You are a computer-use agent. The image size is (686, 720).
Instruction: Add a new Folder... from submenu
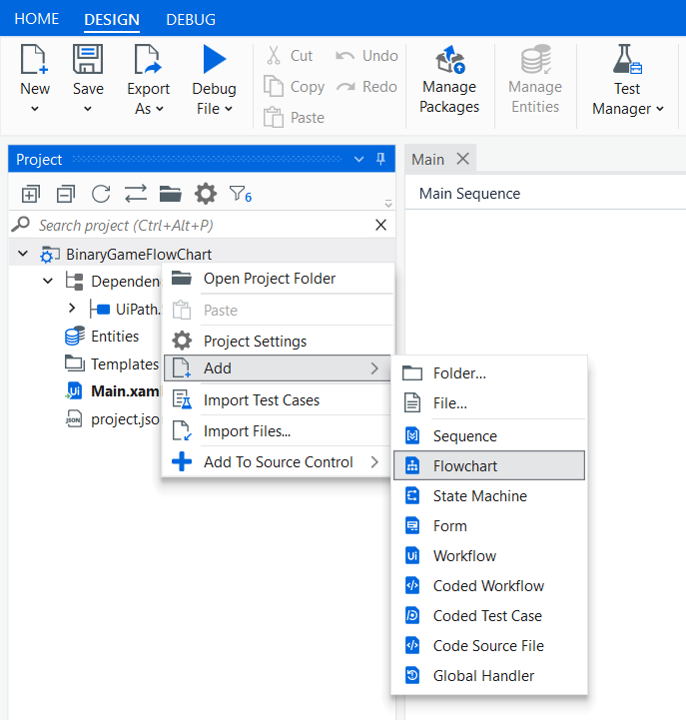[x=489, y=373]
